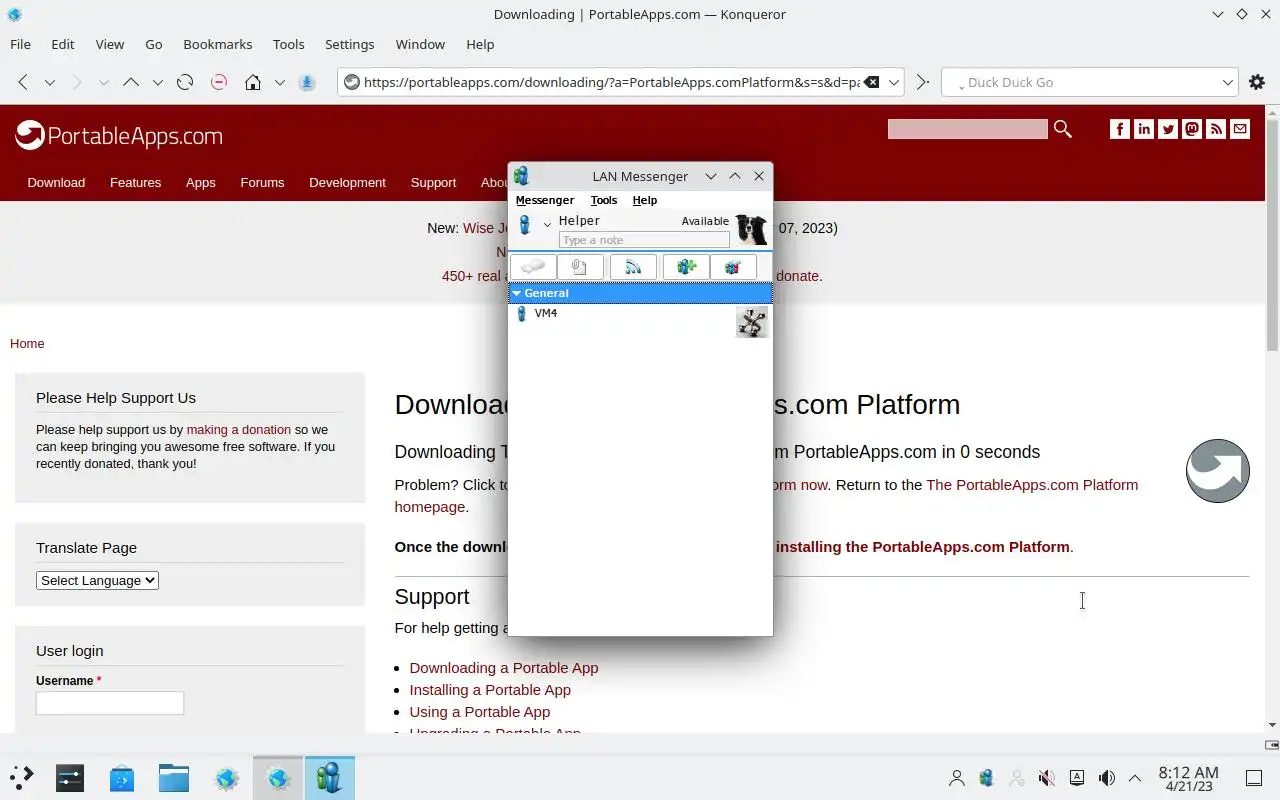Image resolution: width=1280 pixels, height=800 pixels.
Task: Open the PortableApps Twitter icon
Action: (1168, 129)
